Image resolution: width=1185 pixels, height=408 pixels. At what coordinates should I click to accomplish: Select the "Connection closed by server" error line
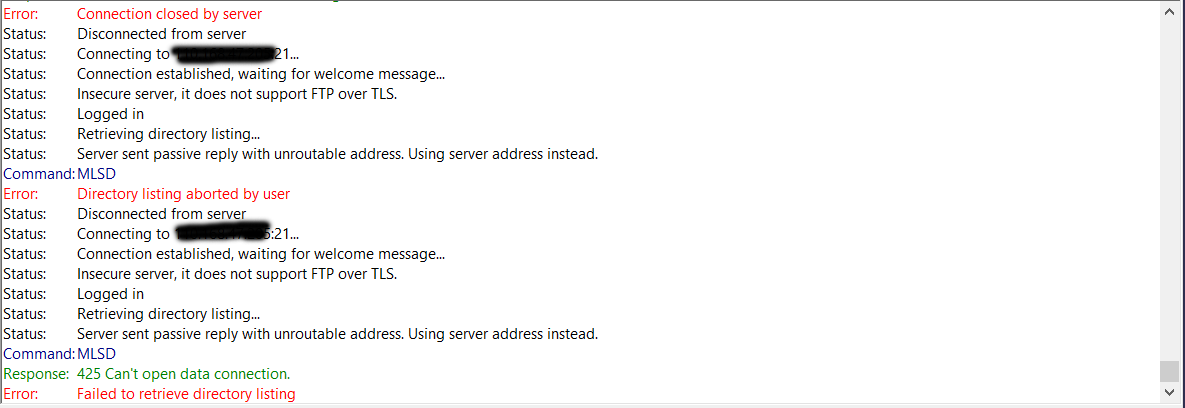(x=170, y=14)
